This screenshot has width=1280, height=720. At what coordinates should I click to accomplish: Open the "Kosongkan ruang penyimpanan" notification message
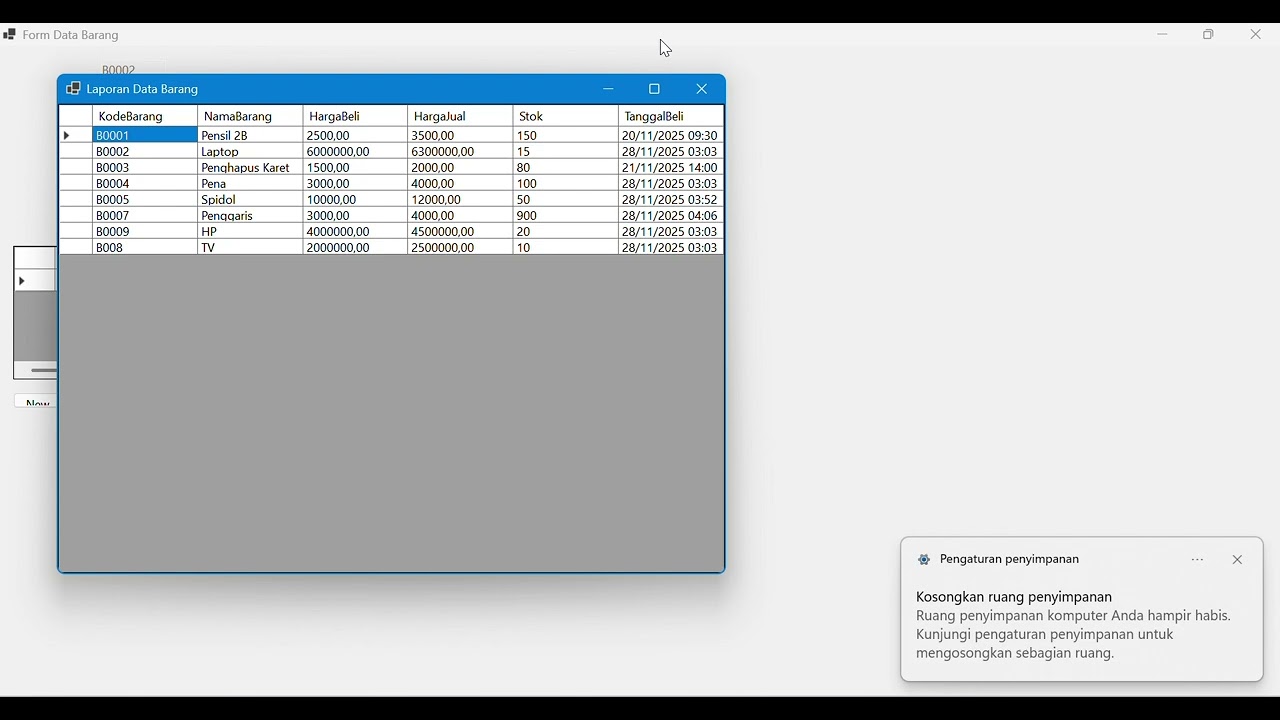point(1074,625)
